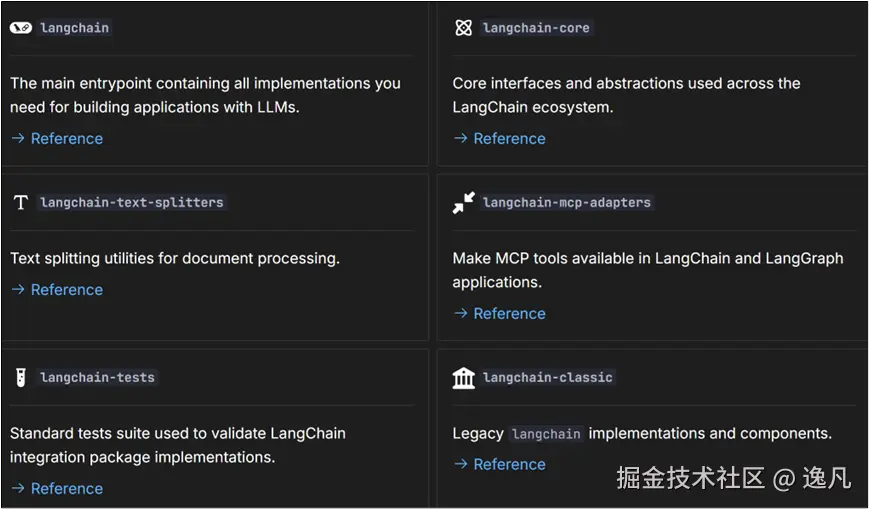Select the langchain-text-splitters package title
Screen dimensions: 869x509
131,203
